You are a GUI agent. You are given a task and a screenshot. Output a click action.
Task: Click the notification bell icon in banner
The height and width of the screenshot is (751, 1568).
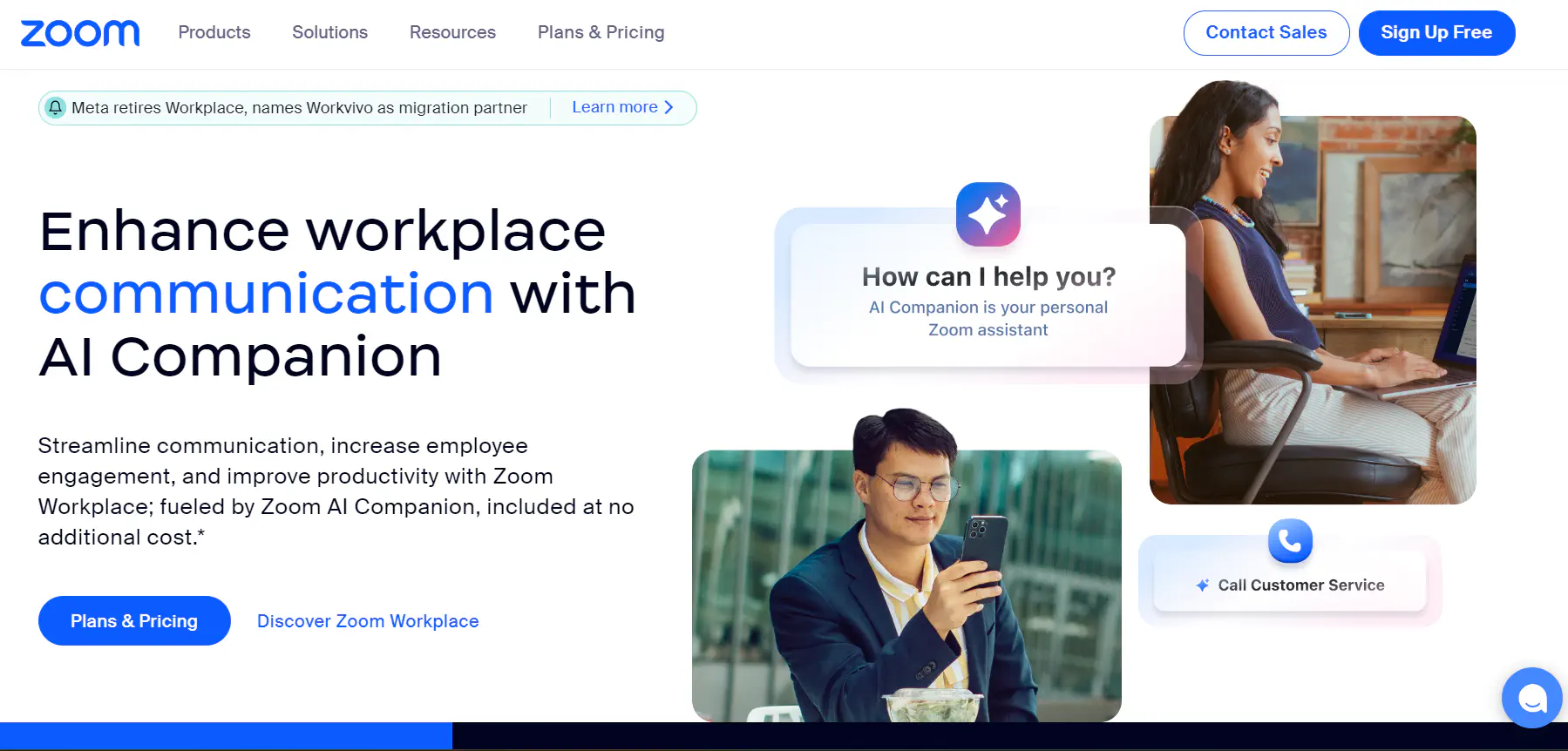(56, 107)
